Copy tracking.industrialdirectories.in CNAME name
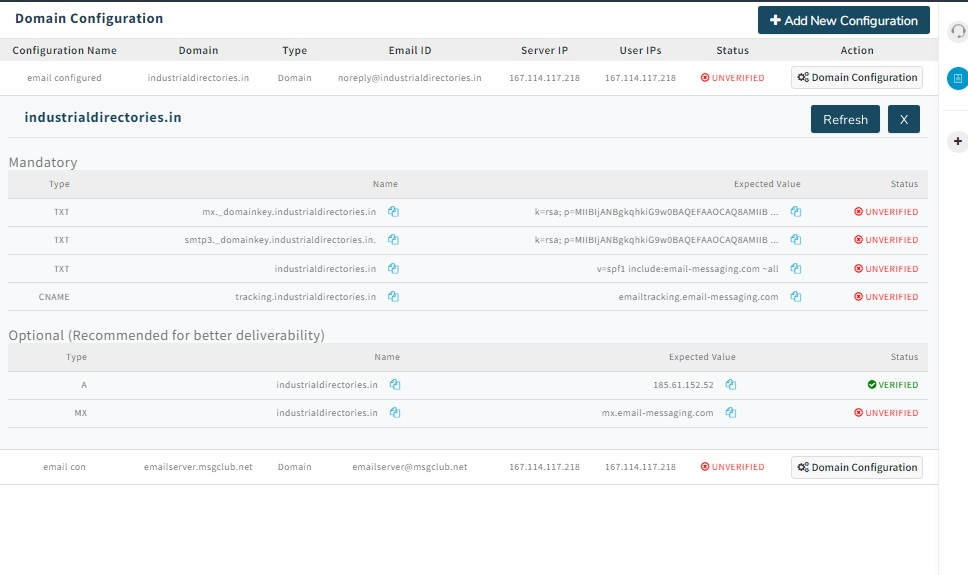 [x=393, y=296]
